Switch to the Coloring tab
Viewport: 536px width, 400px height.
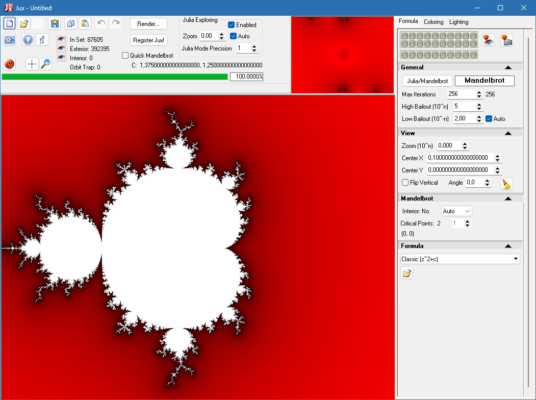pos(433,22)
